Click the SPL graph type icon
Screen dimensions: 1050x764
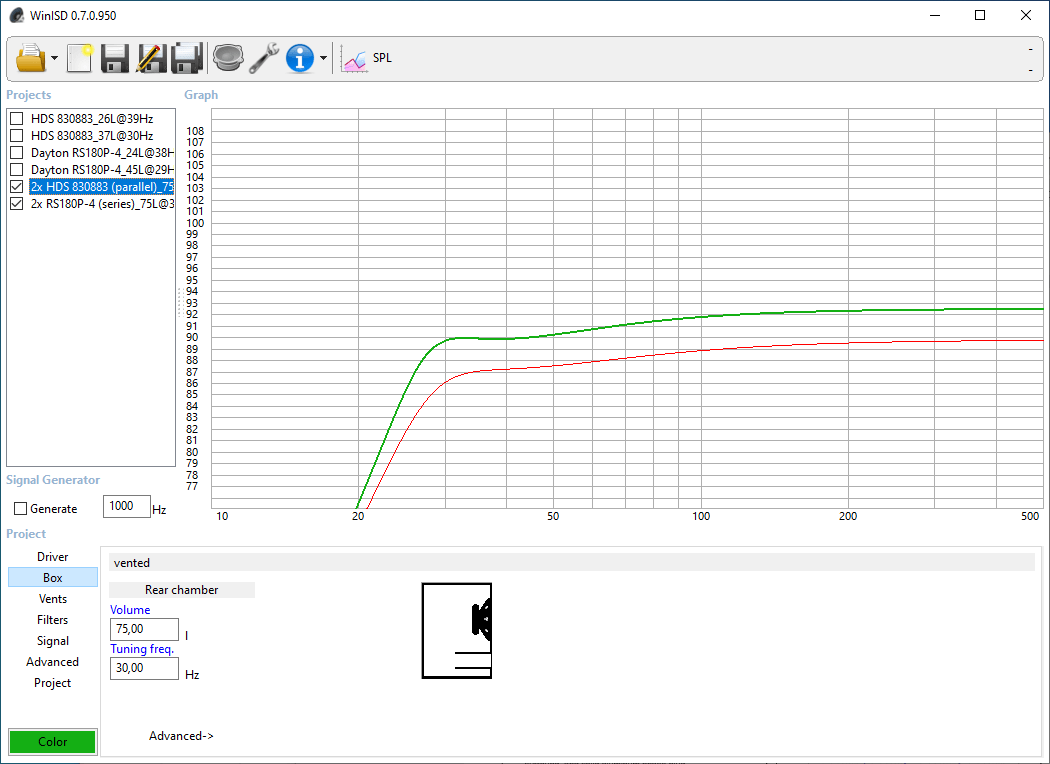pyautogui.click(x=354, y=59)
